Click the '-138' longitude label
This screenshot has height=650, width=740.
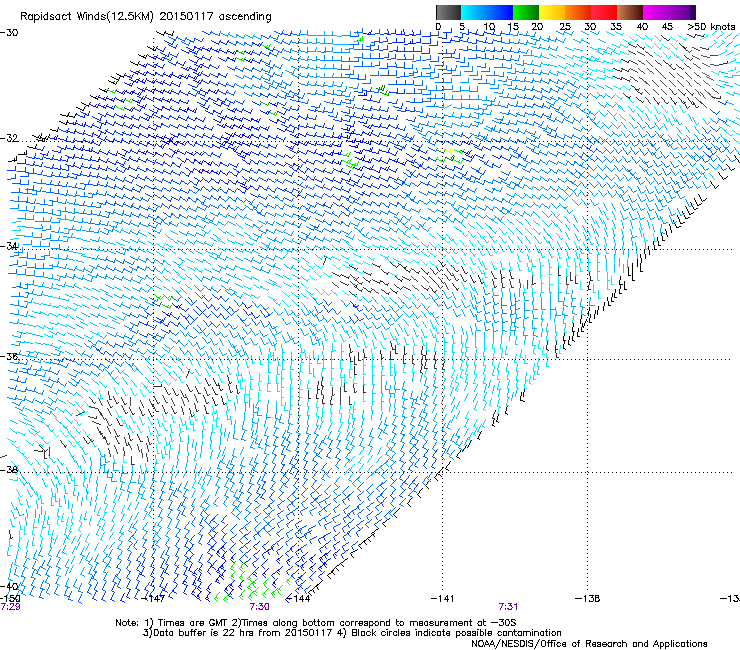(588, 599)
